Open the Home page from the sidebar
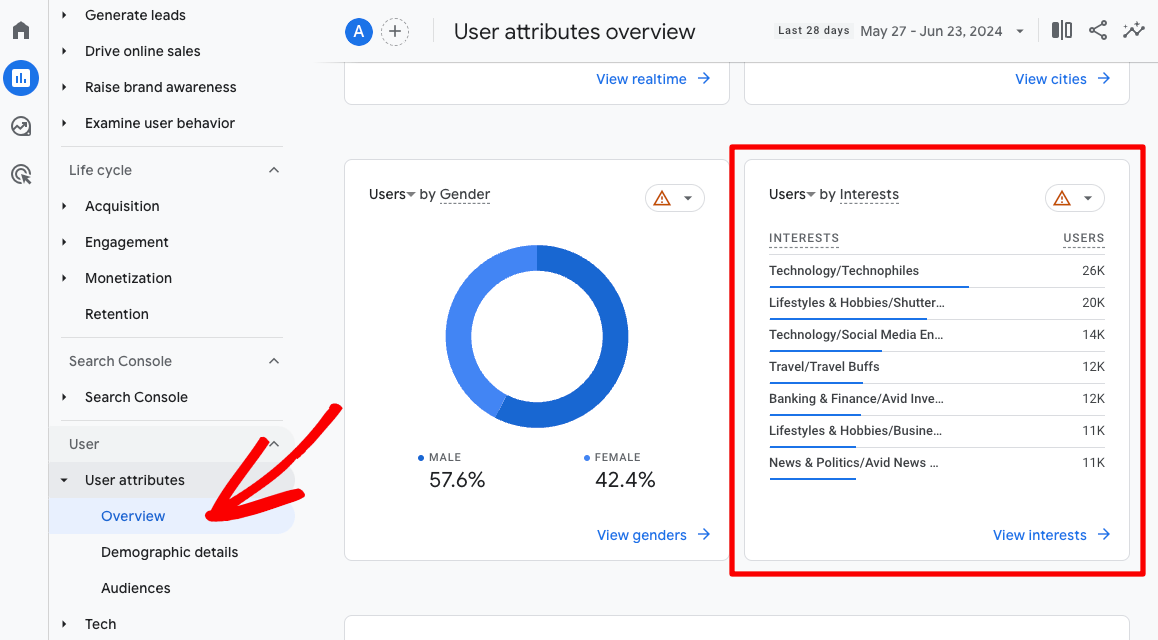Viewport: 1158px width, 640px height. [x=21, y=29]
